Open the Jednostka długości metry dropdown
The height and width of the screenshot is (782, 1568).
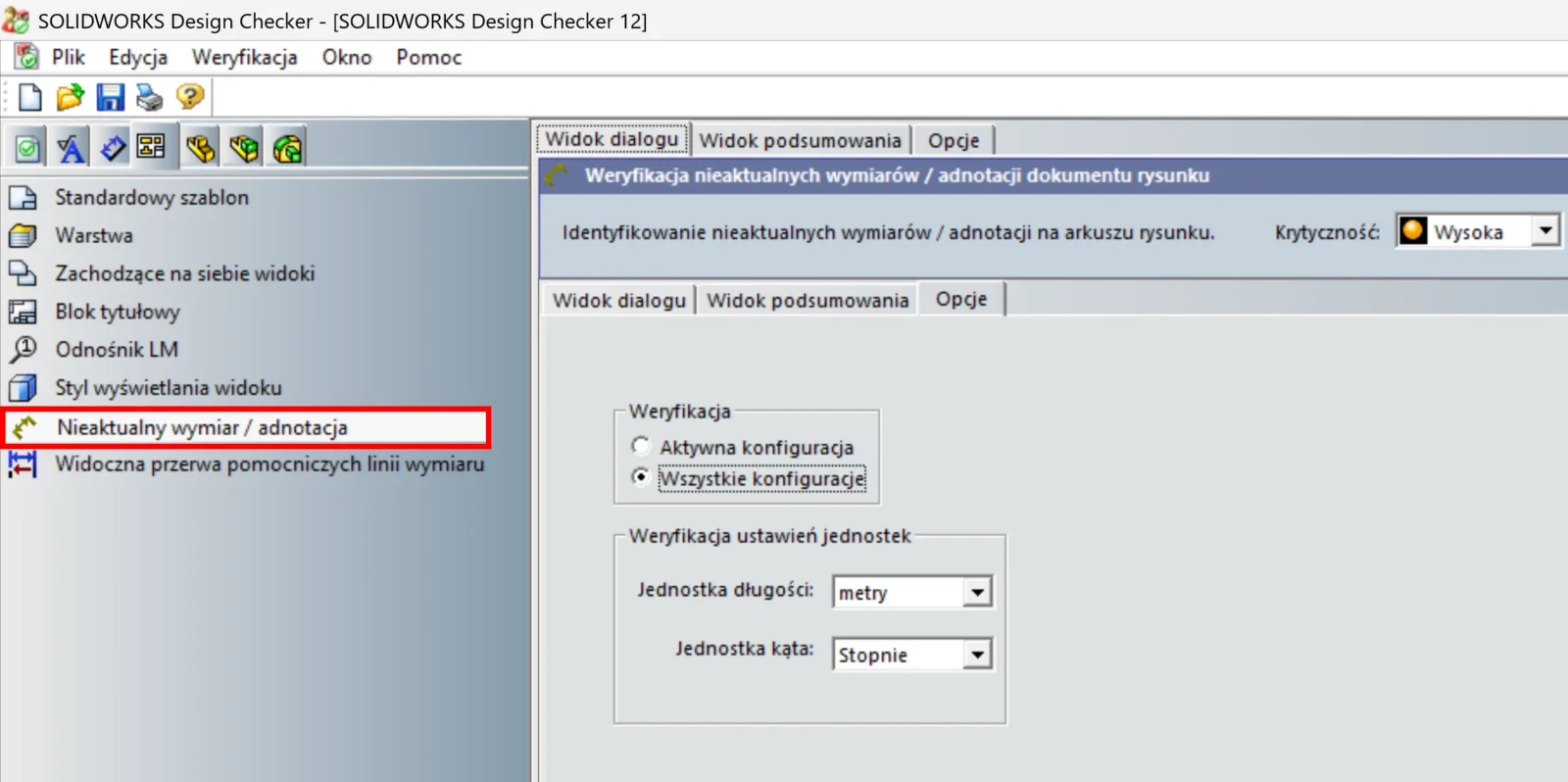[x=977, y=592]
